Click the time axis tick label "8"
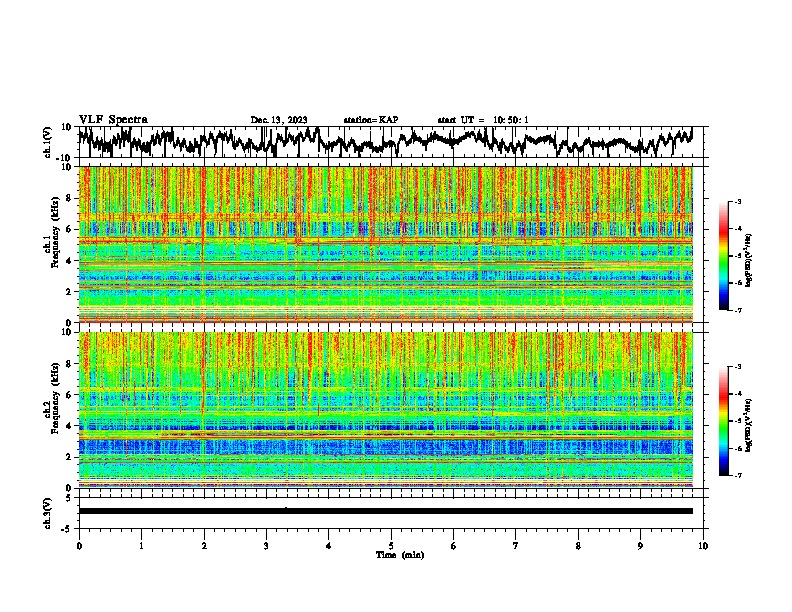792x612 pixels. (578, 546)
